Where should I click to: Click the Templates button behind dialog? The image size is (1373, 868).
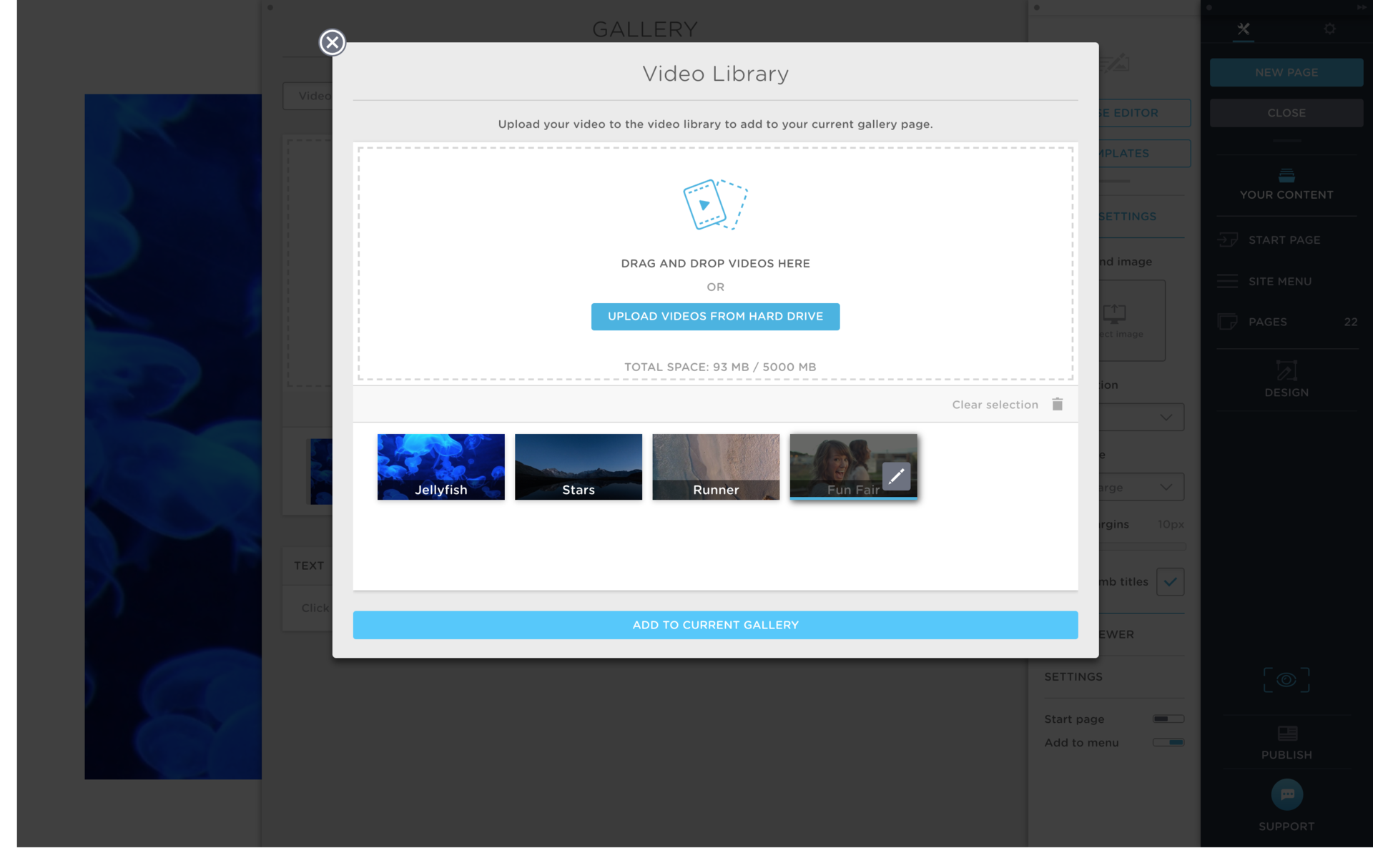coord(1144,154)
